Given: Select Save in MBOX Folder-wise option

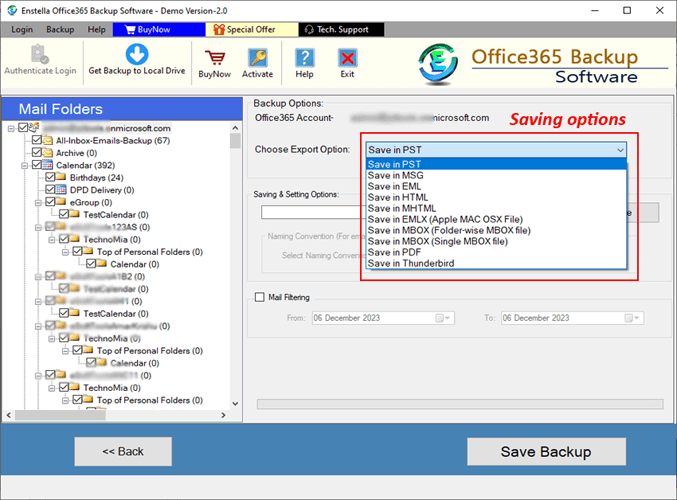Looking at the screenshot, I should (x=496, y=230).
